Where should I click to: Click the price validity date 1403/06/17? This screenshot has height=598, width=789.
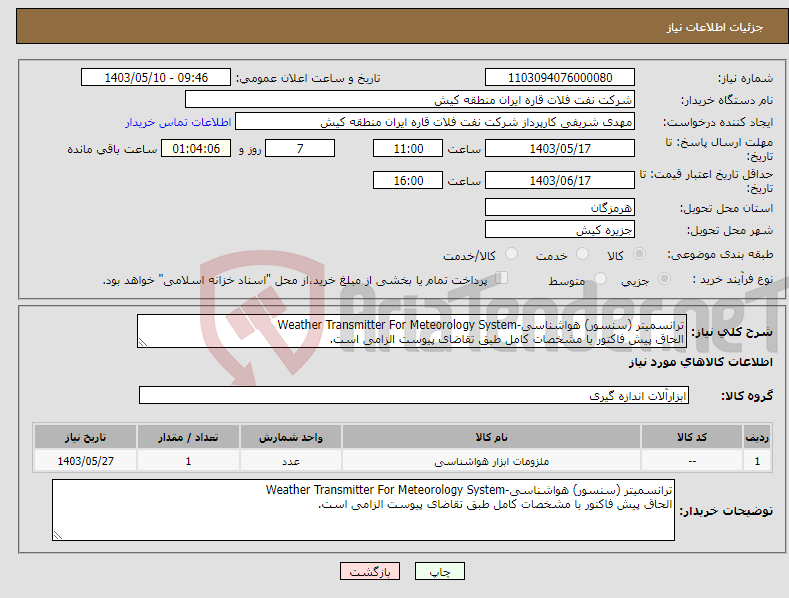pos(560,180)
